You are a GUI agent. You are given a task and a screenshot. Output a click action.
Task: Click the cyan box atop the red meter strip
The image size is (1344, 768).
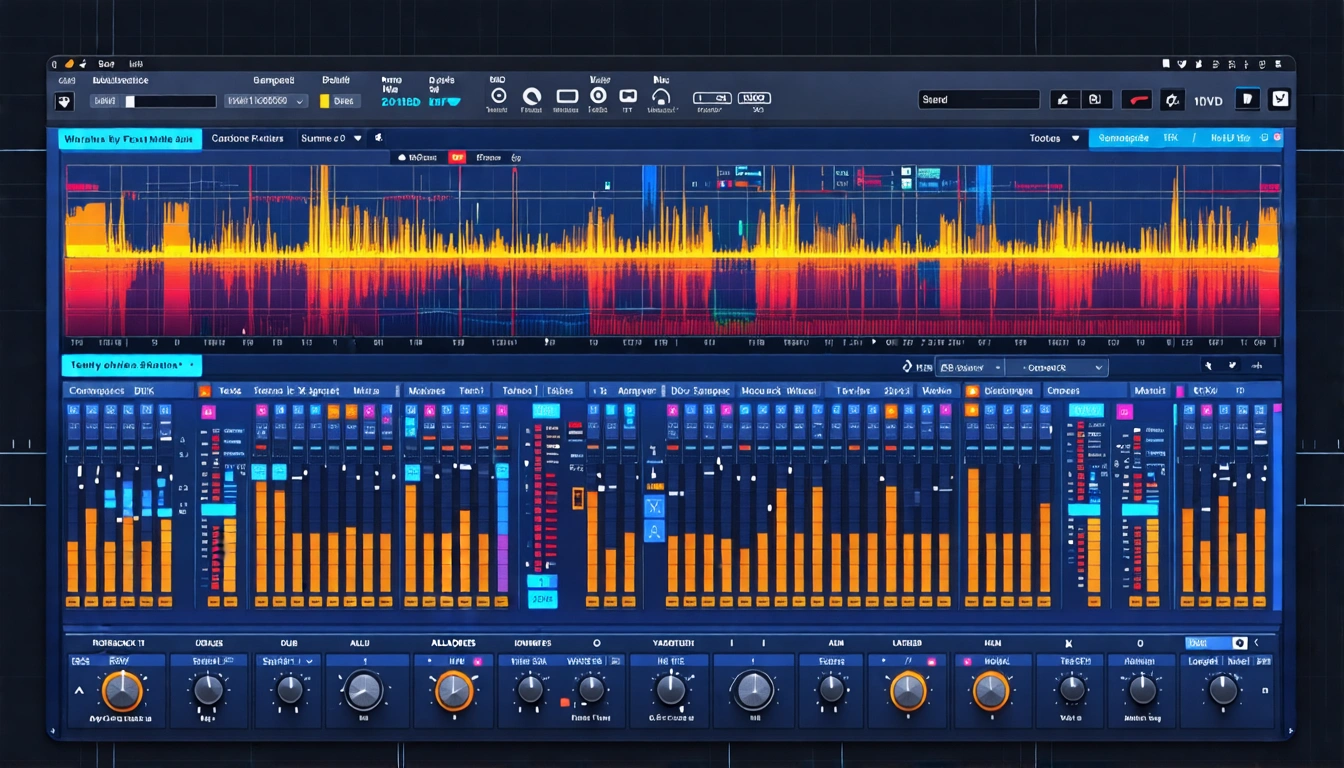point(545,411)
